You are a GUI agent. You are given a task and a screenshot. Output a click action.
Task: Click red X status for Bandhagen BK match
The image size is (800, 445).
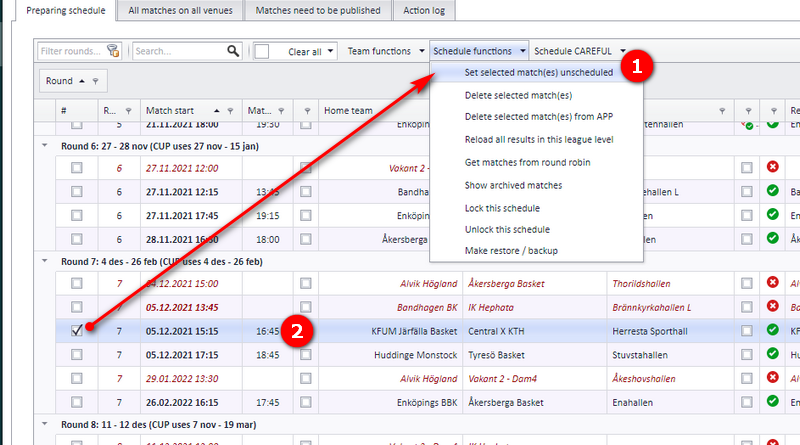click(x=772, y=306)
